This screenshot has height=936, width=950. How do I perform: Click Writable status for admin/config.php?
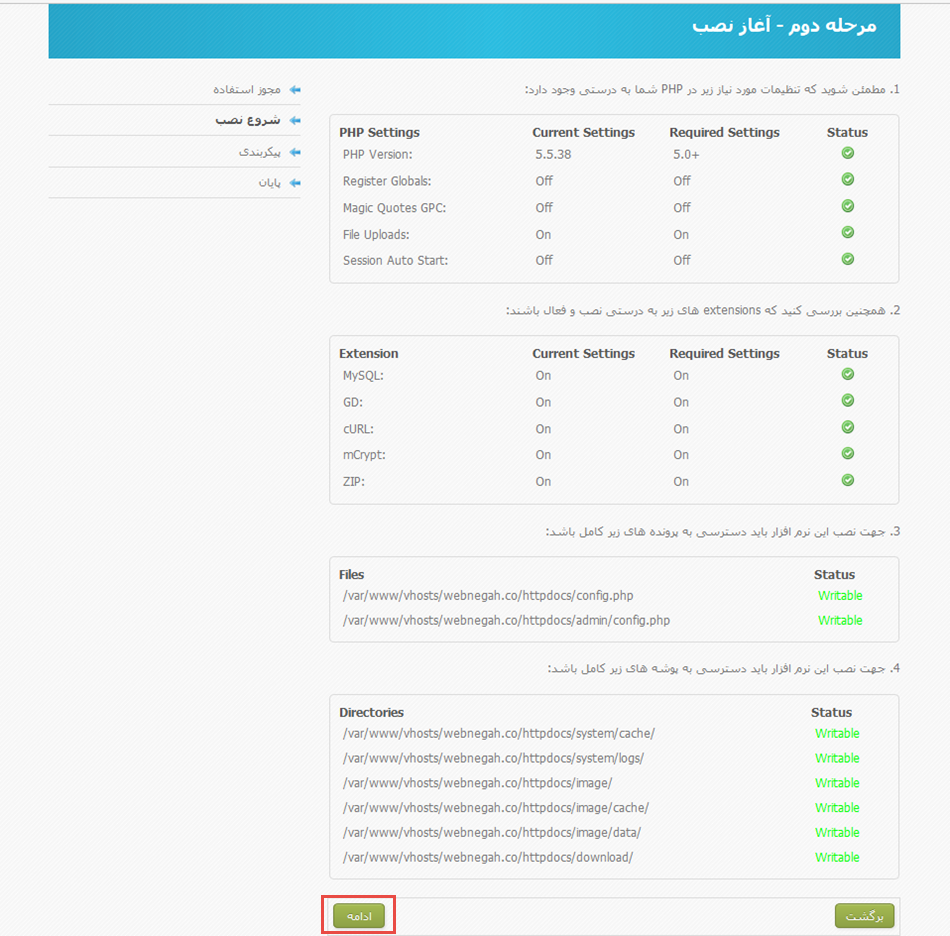pos(840,621)
